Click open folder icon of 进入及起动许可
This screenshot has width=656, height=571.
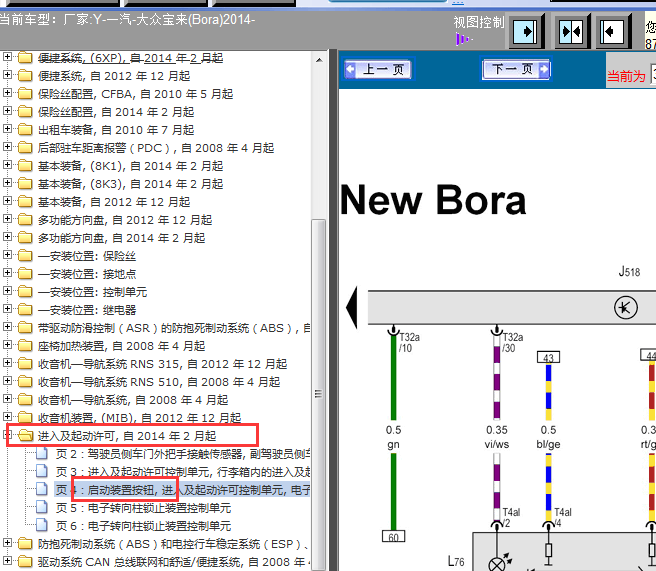26,435
